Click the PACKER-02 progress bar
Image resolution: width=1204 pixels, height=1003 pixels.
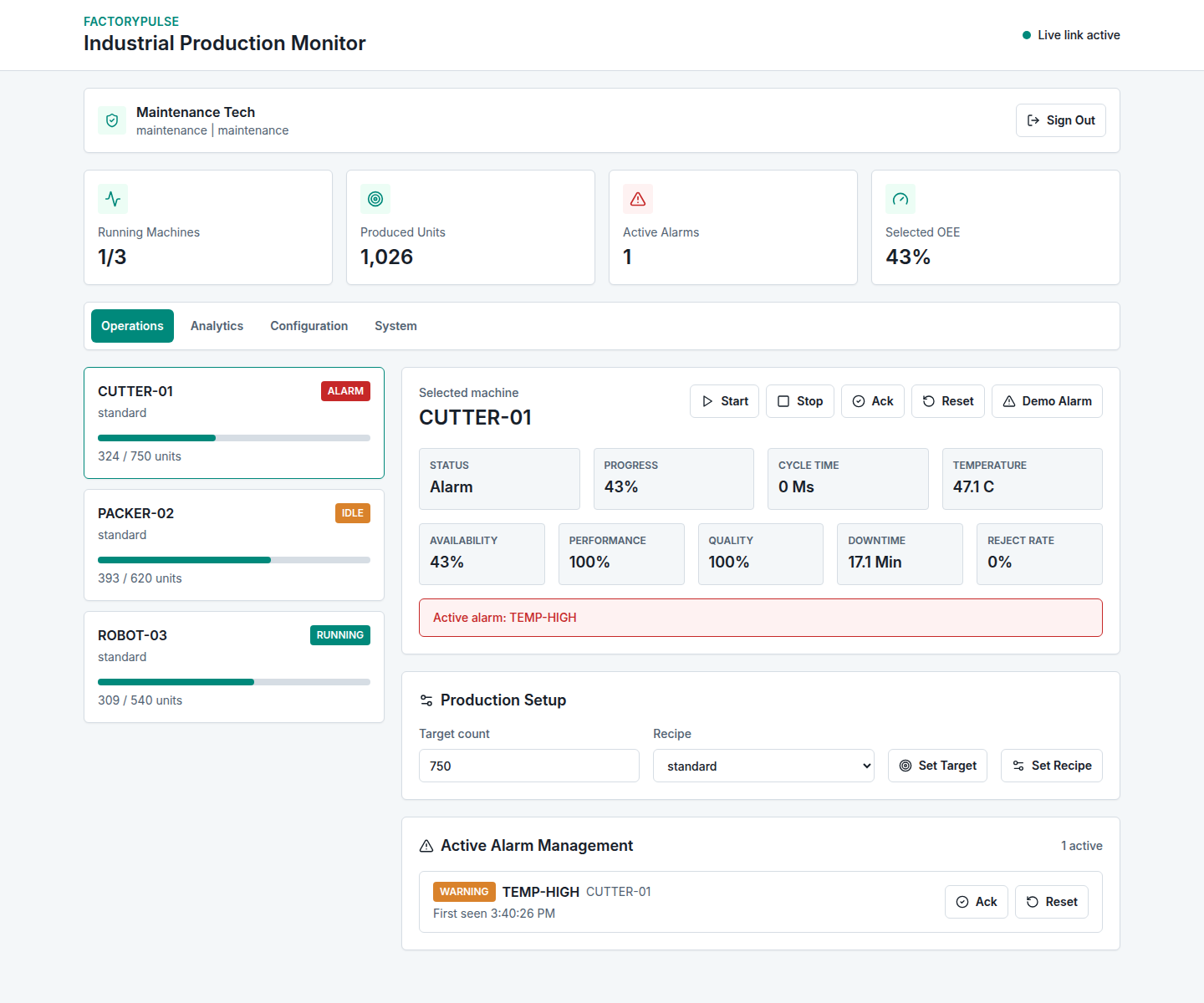[234, 560]
